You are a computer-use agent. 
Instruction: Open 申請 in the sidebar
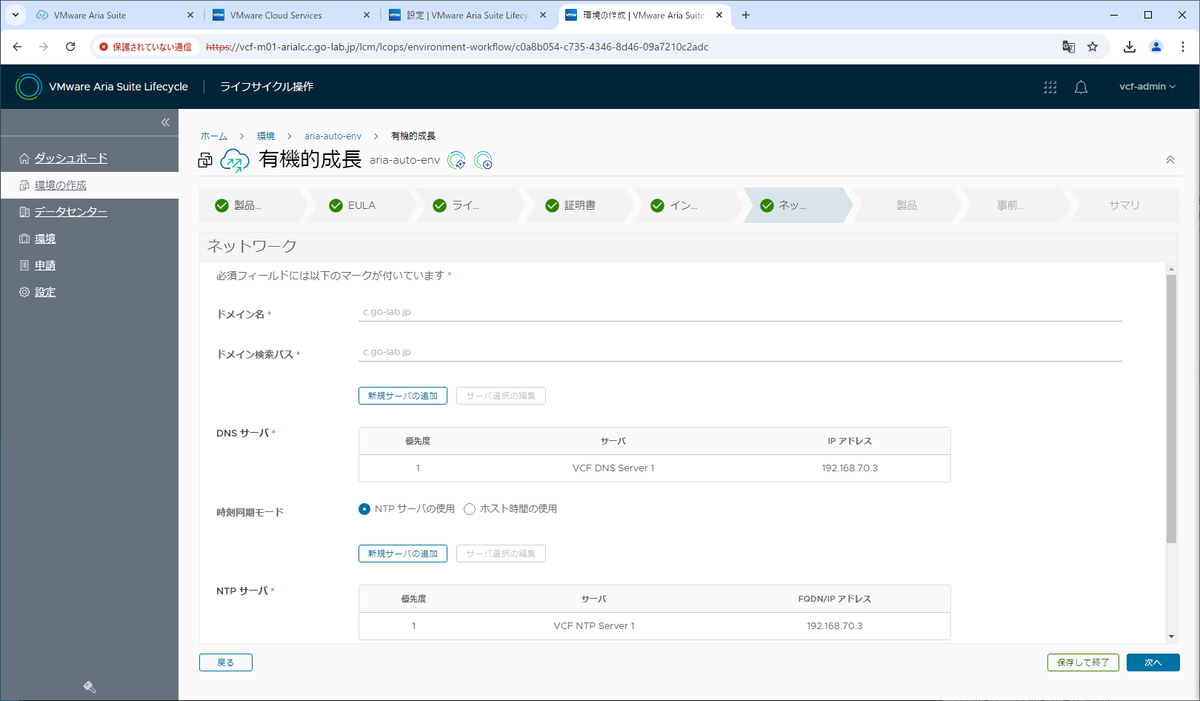coord(45,265)
